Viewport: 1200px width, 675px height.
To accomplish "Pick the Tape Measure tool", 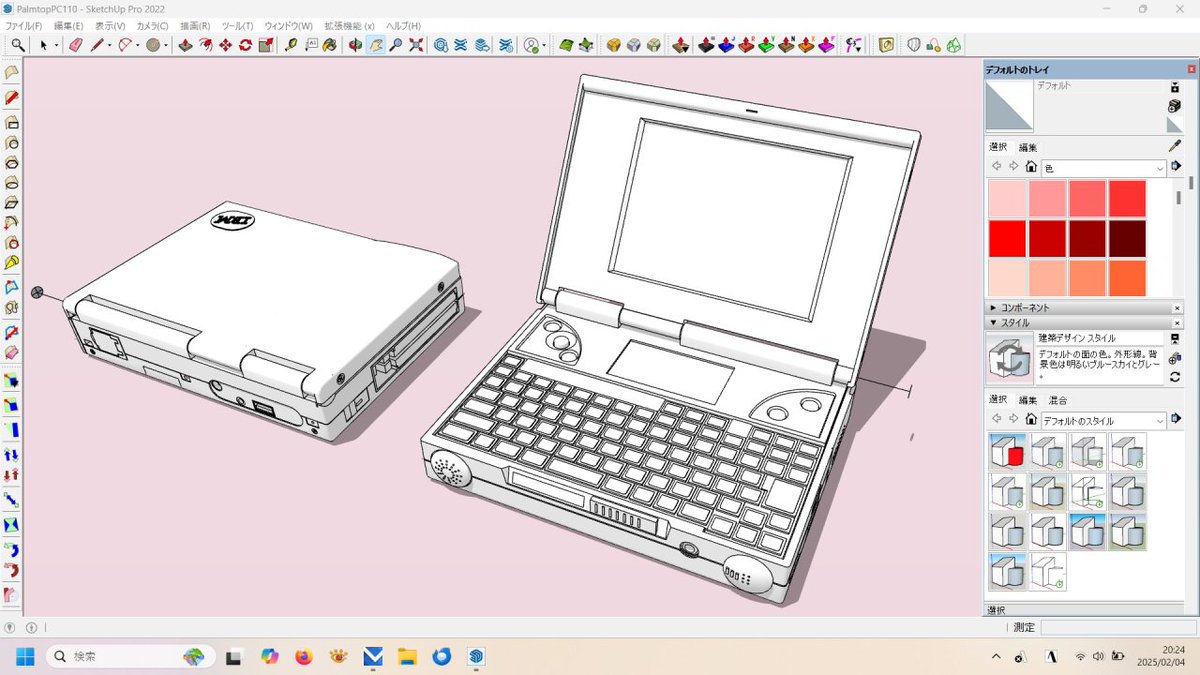I will (x=291, y=45).
